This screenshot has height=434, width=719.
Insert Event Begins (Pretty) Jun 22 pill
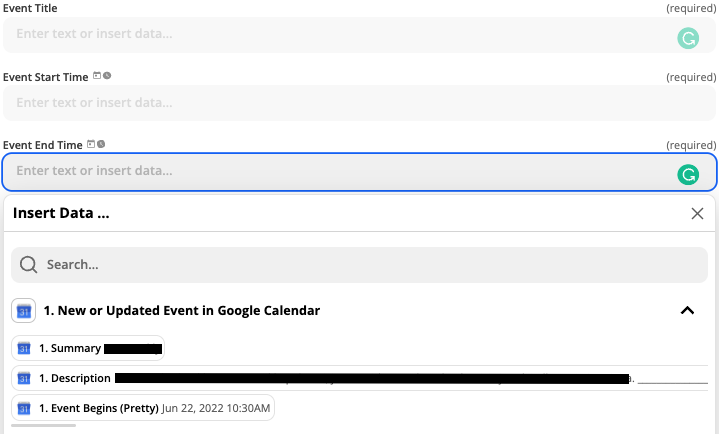coord(143,408)
